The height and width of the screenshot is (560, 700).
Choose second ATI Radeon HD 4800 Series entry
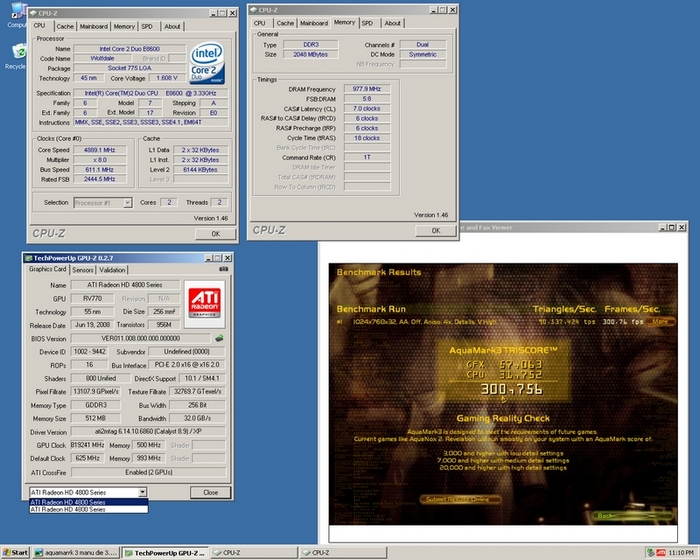tap(88, 509)
